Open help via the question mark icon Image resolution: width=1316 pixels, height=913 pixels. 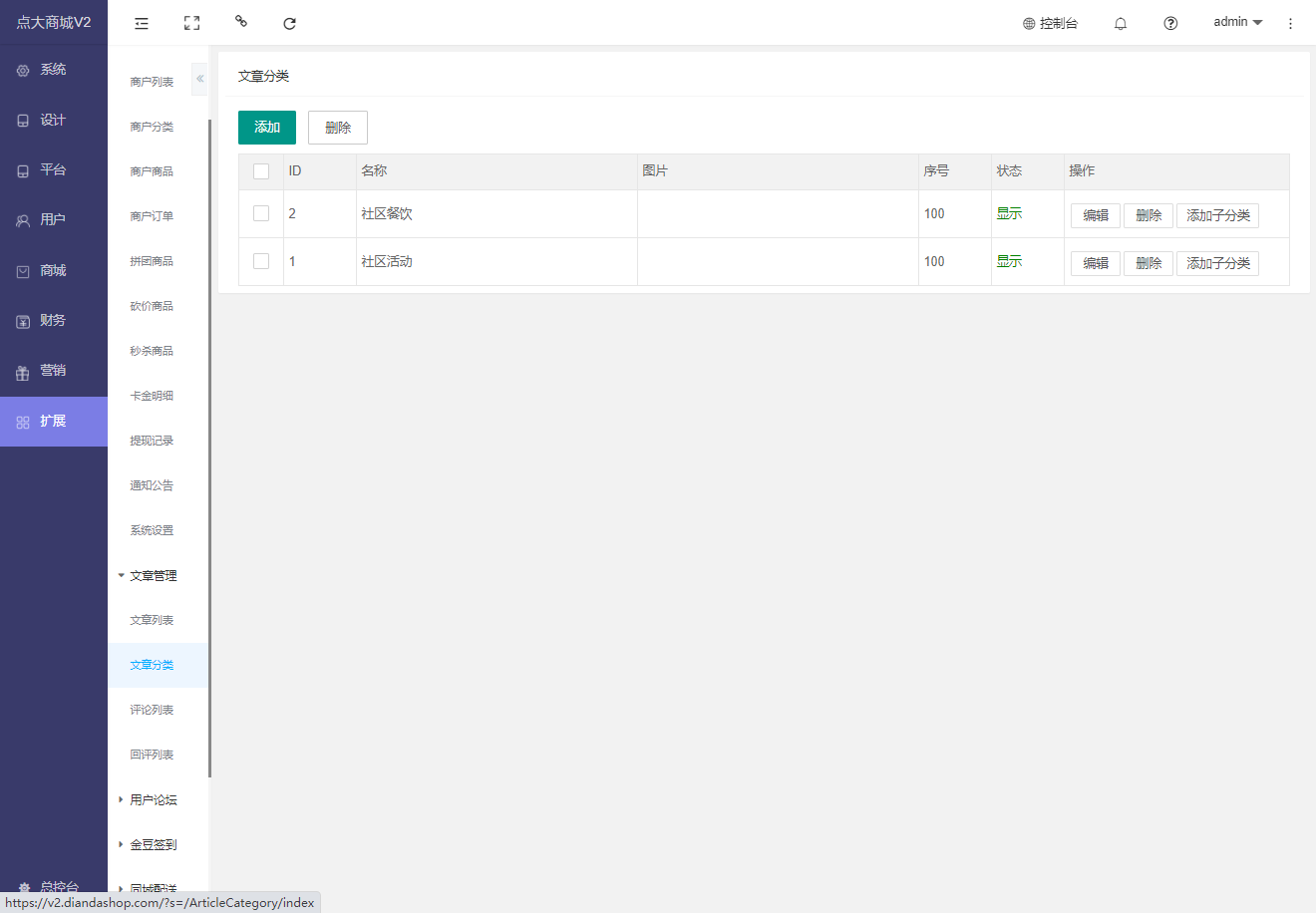[x=1170, y=23]
